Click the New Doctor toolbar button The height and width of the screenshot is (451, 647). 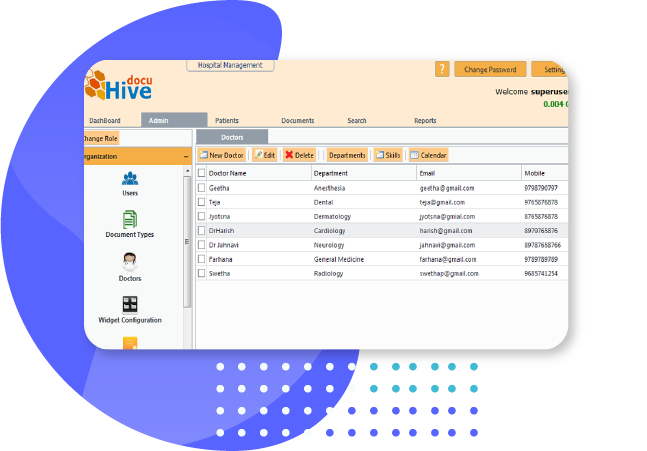click(x=221, y=155)
